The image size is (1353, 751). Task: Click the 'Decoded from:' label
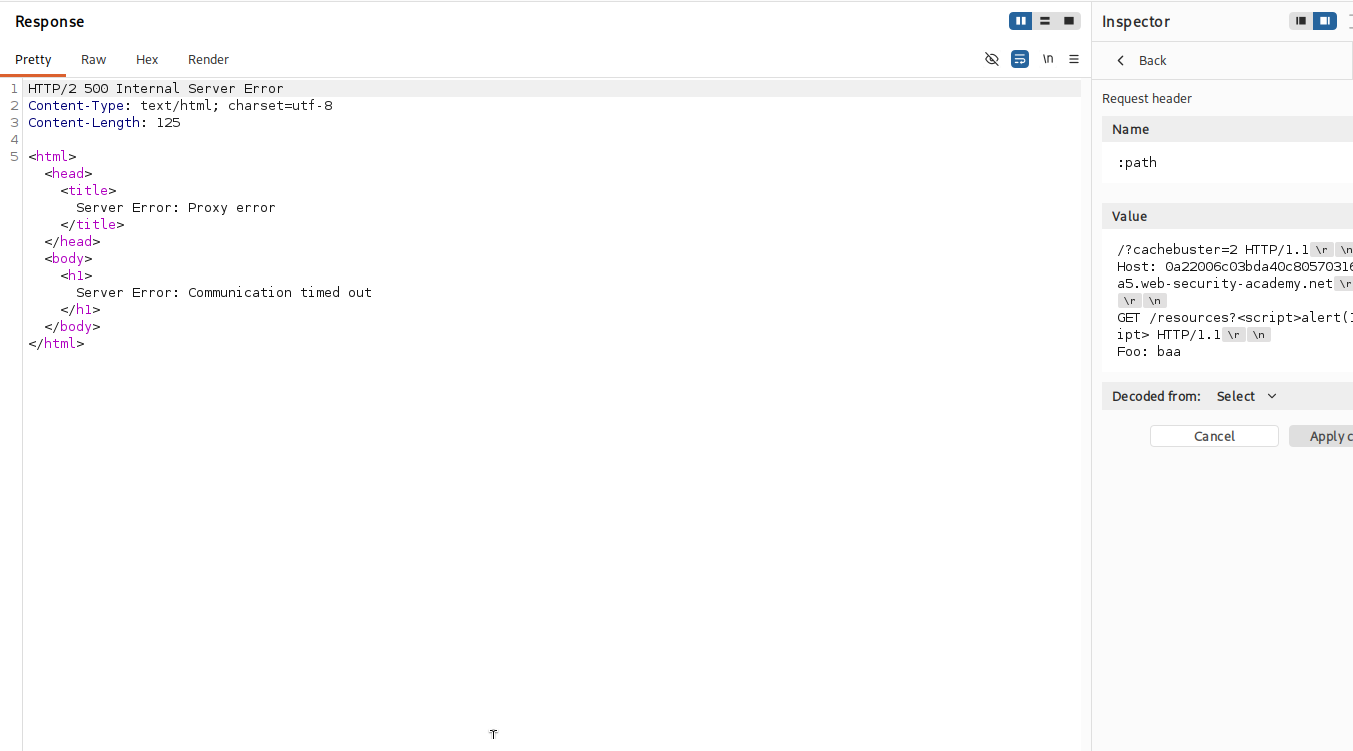(1156, 396)
